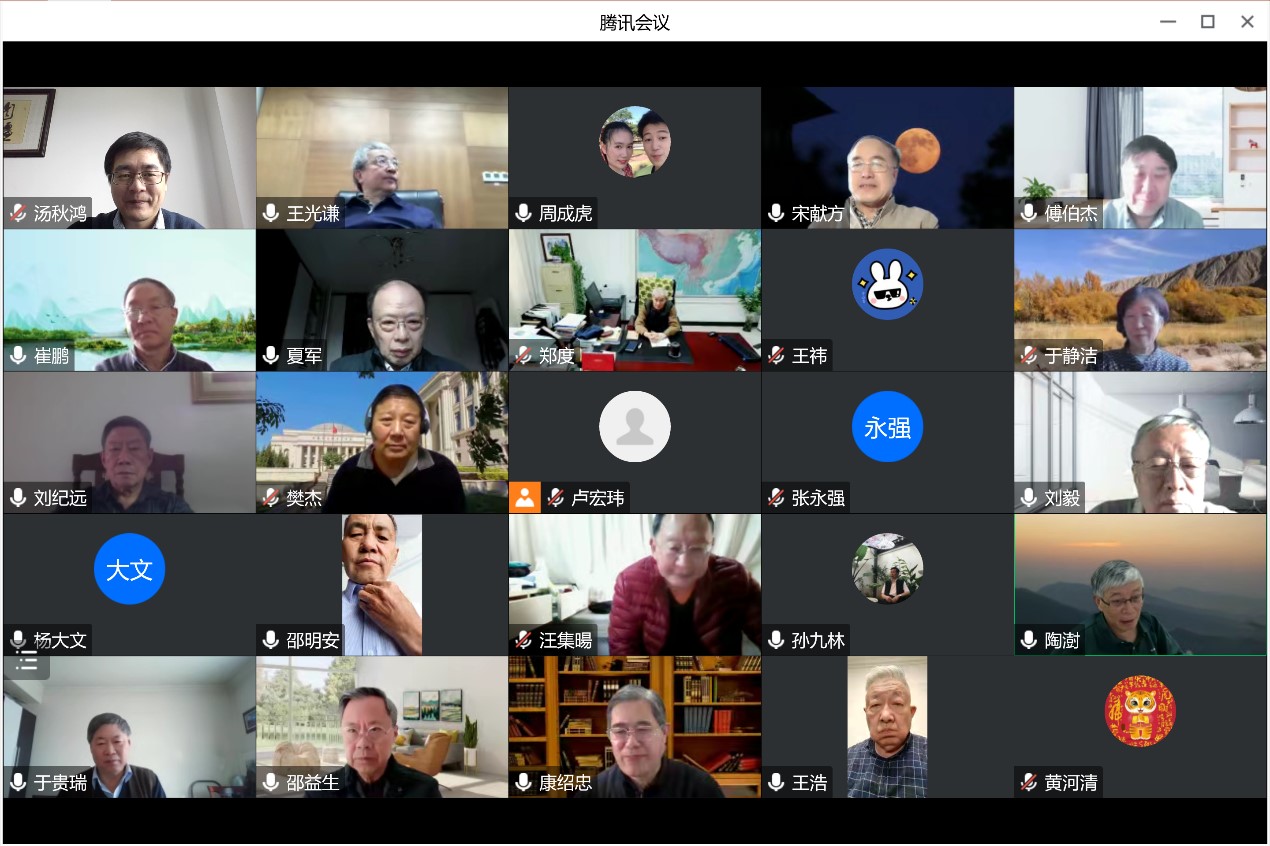The height and width of the screenshot is (846, 1270).
Task: Click the name label 傅伯杰
Action: [1071, 213]
